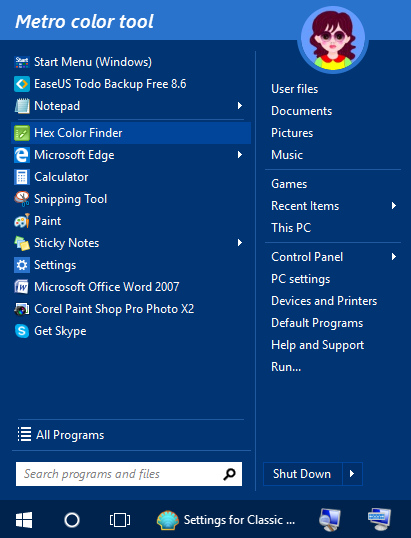Click the Microsoft Edge icon
The width and height of the screenshot is (411, 538).
tap(22, 155)
